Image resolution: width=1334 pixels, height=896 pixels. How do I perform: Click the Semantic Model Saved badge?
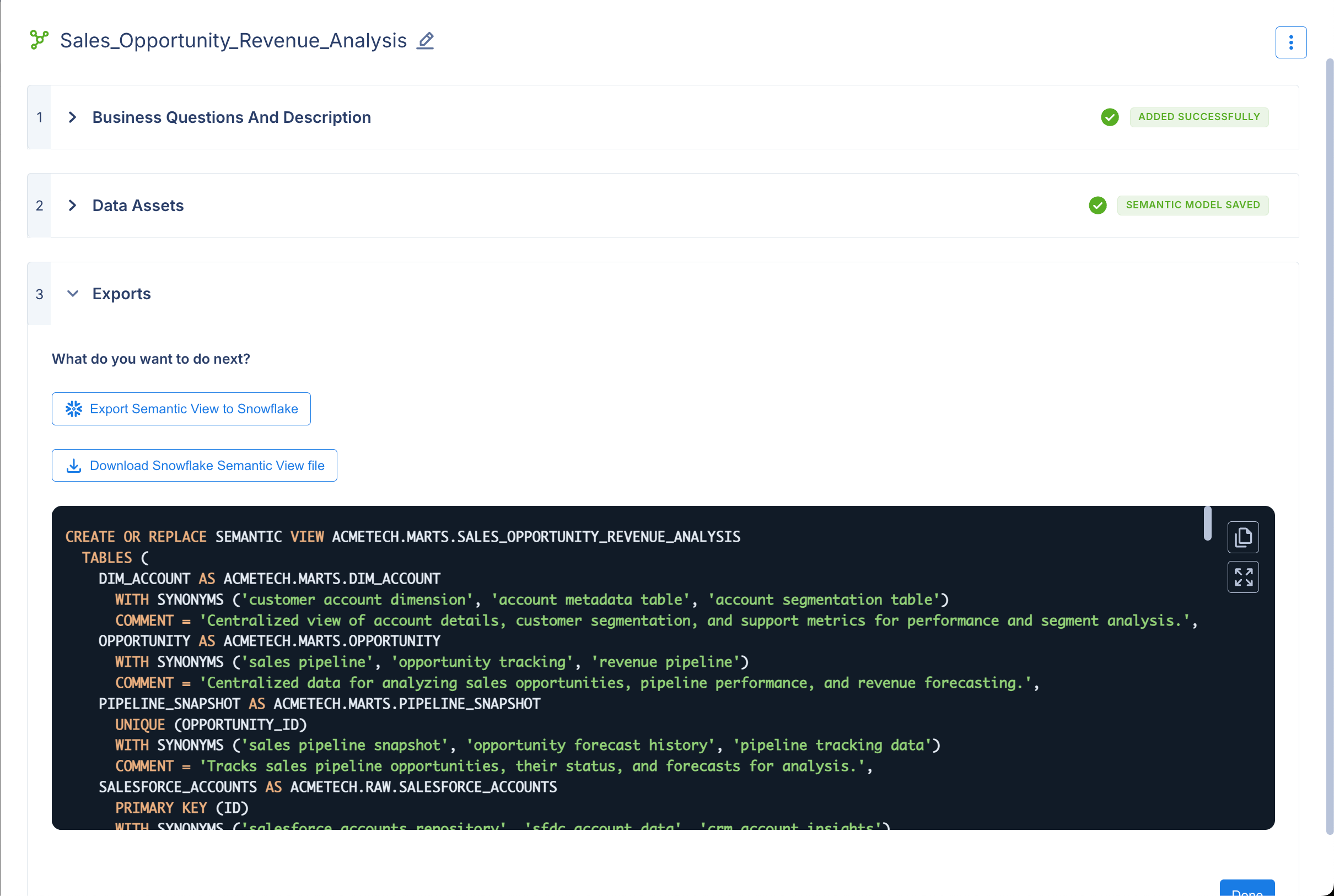(x=1192, y=205)
